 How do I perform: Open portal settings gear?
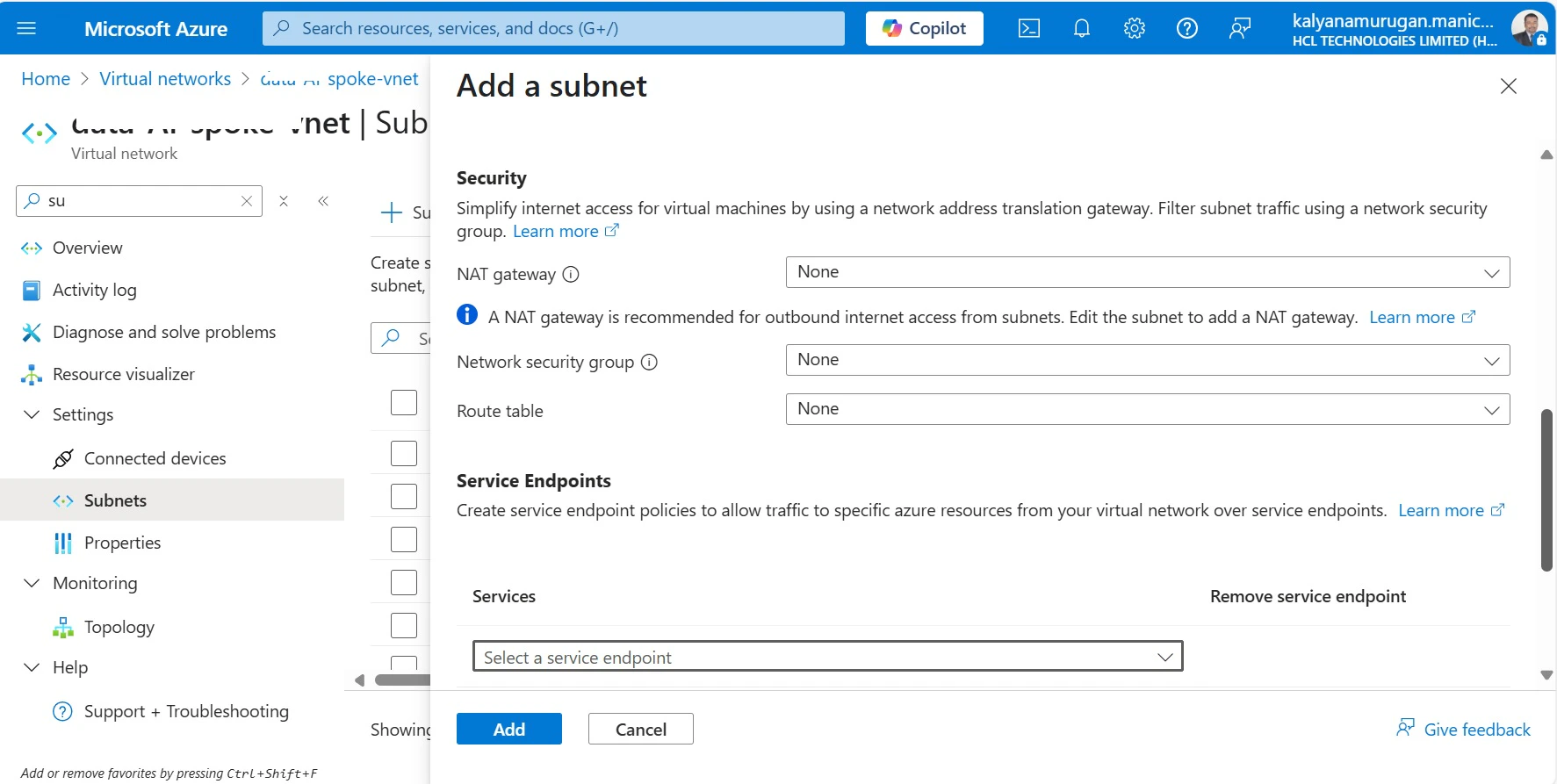(1135, 28)
